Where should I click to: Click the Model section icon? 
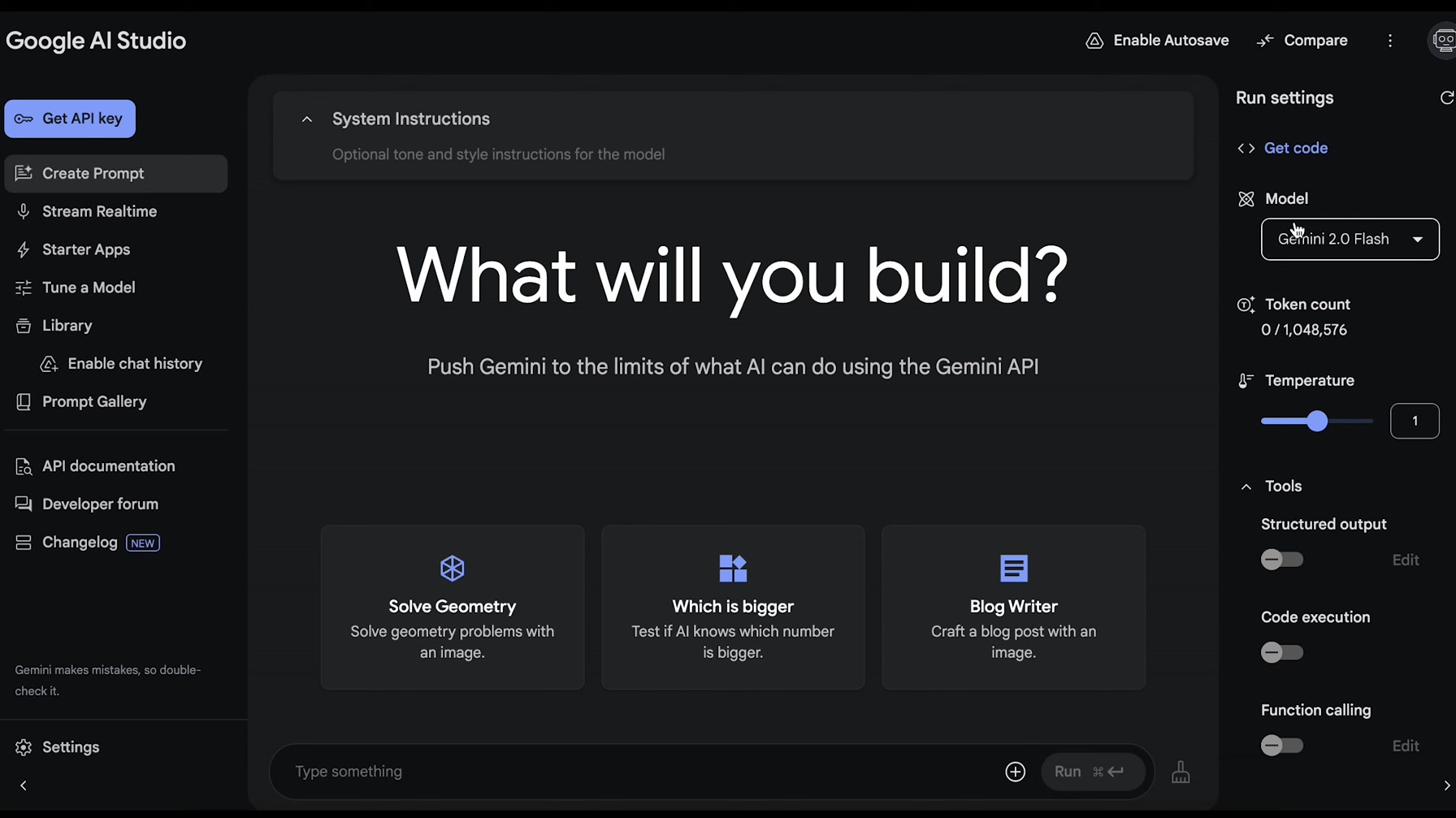1246,199
